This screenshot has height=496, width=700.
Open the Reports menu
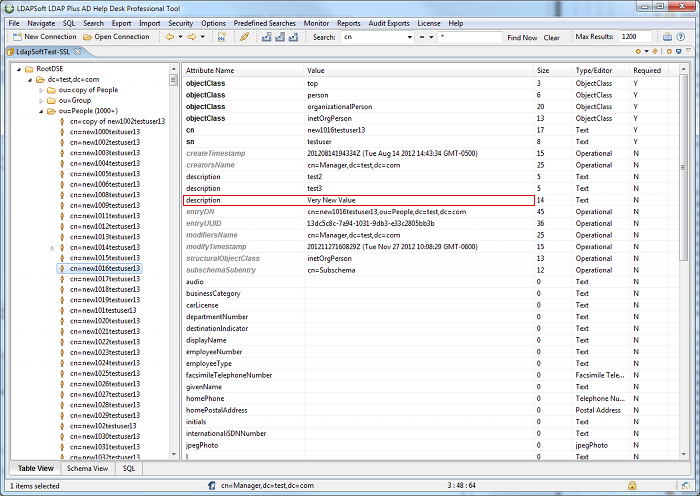click(x=349, y=23)
